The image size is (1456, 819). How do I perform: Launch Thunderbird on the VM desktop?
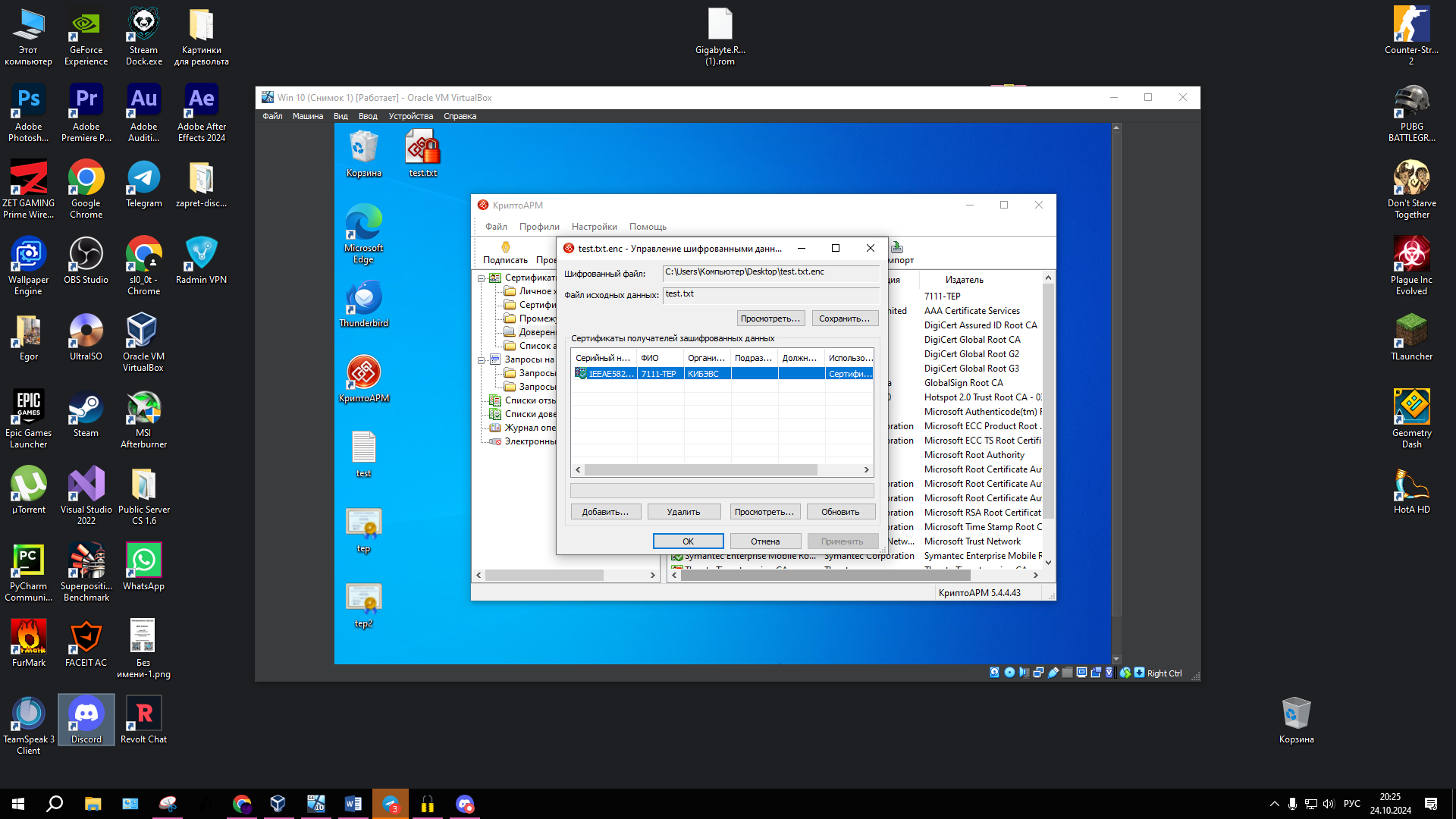coord(363,305)
